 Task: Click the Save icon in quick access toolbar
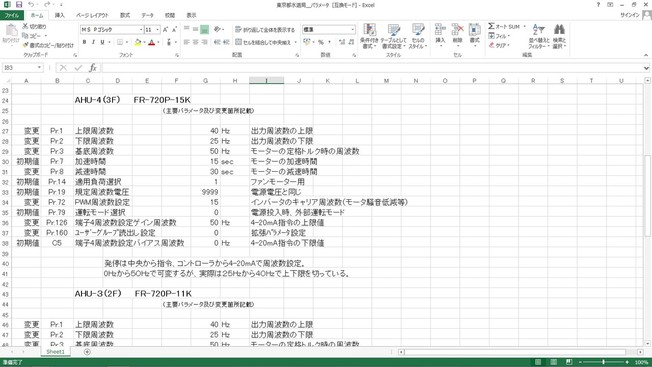[19, 5]
